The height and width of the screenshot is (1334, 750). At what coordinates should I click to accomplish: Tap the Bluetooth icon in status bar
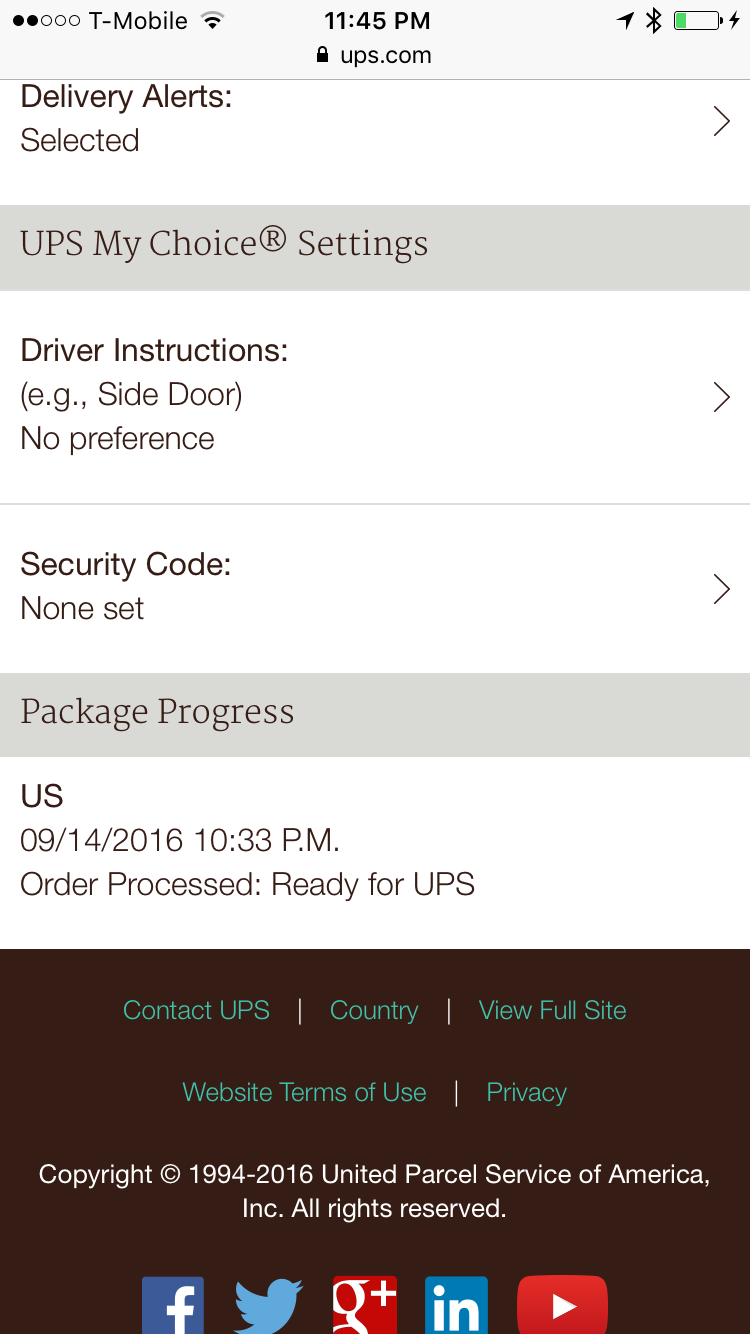[654, 20]
